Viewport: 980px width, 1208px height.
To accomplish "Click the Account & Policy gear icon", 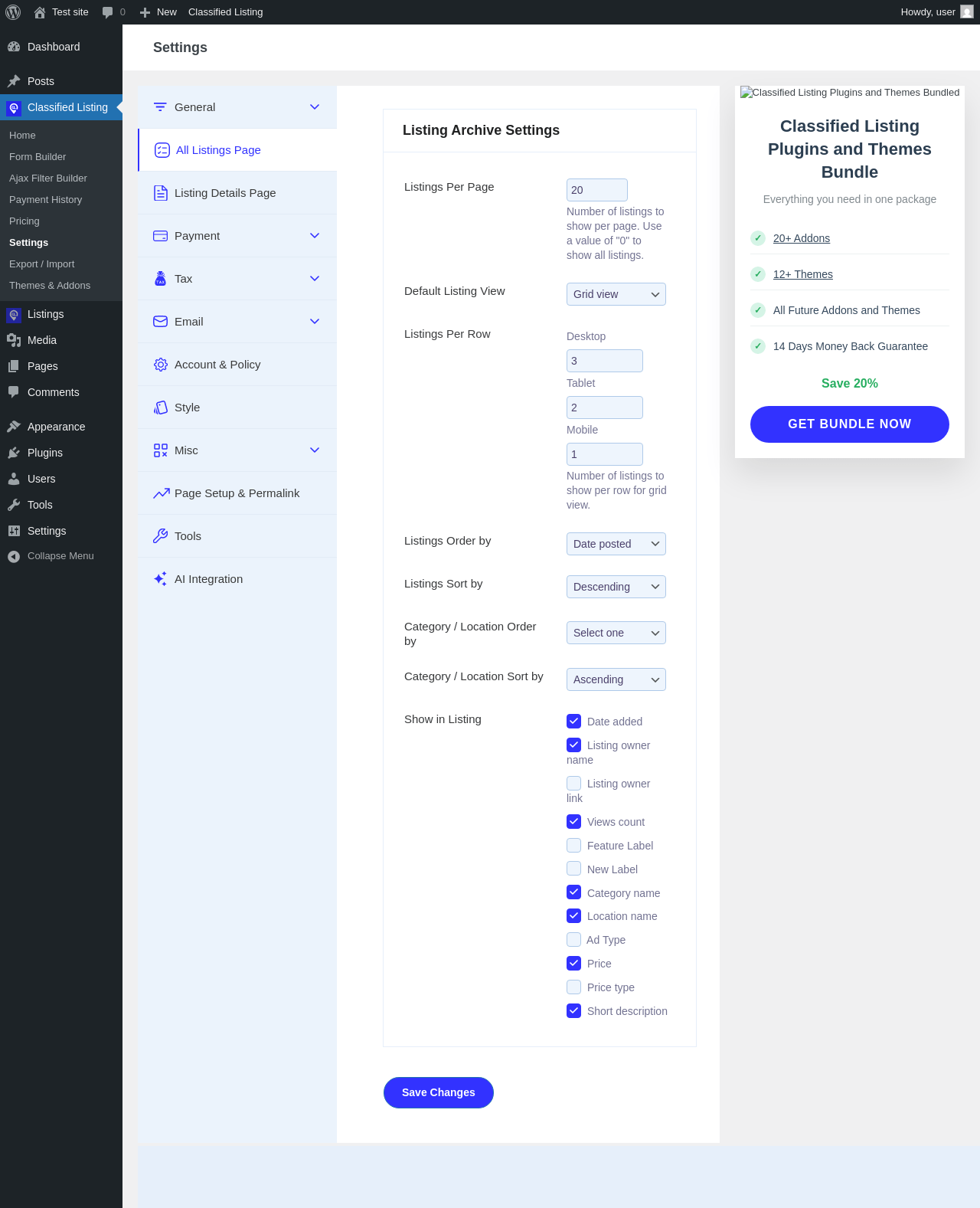I will coord(160,365).
